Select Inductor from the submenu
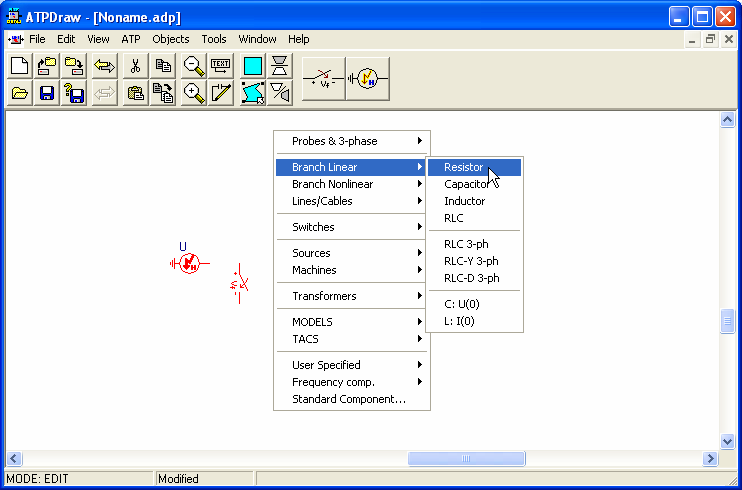Viewport: 742px width, 490px height. tap(474, 201)
